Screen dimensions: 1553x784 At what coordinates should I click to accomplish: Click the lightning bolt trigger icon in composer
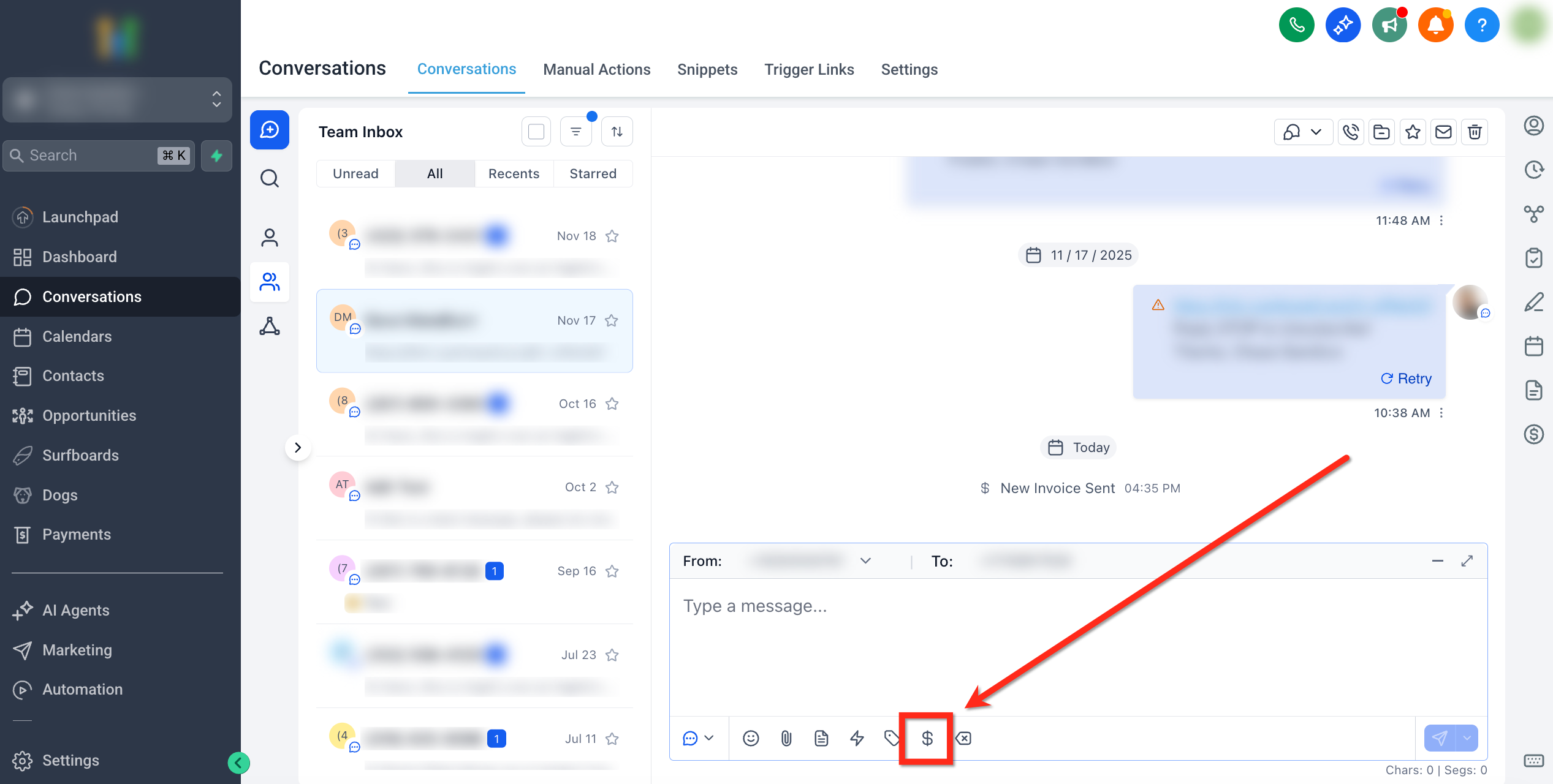click(x=857, y=738)
